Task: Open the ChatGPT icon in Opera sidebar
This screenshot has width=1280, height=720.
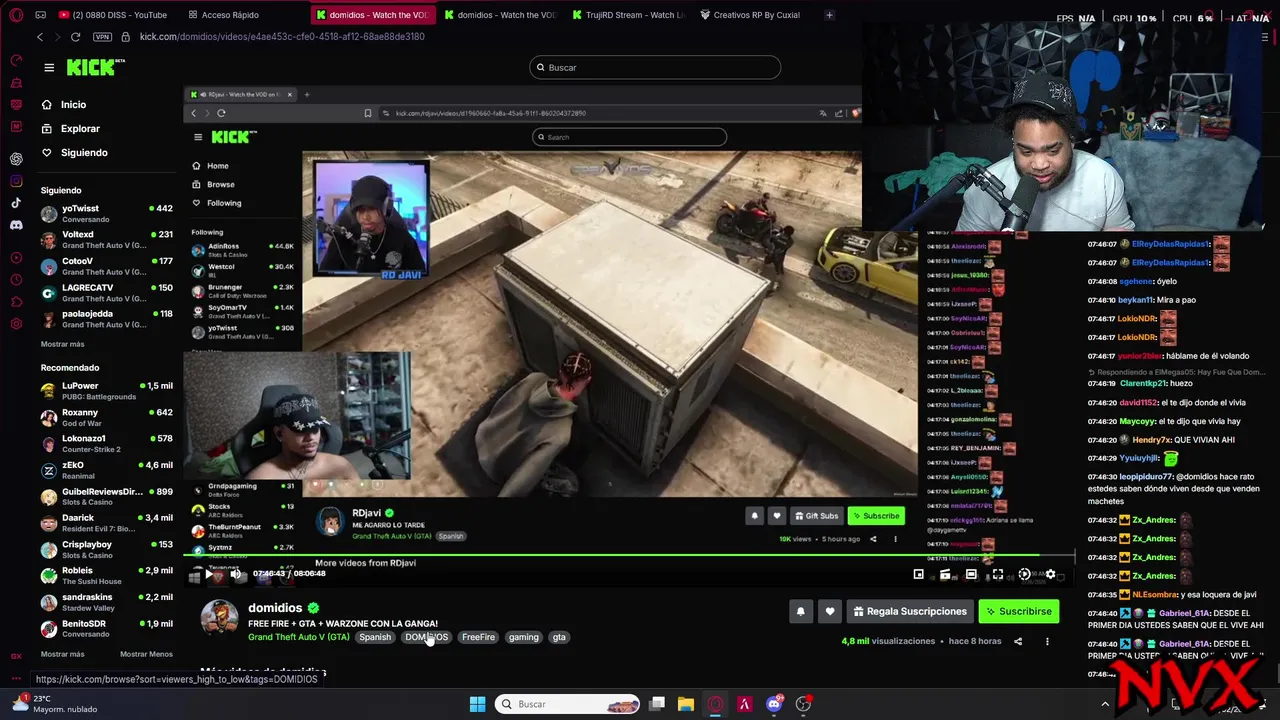Action: [x=16, y=159]
